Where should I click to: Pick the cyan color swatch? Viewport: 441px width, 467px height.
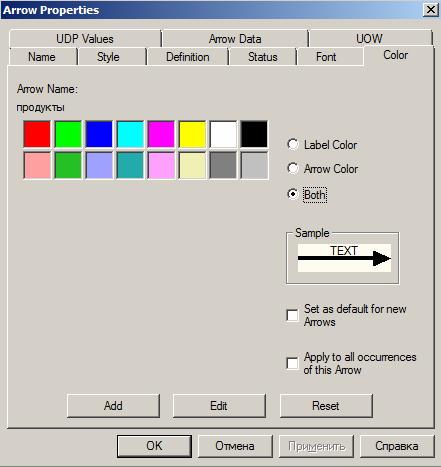coord(130,134)
